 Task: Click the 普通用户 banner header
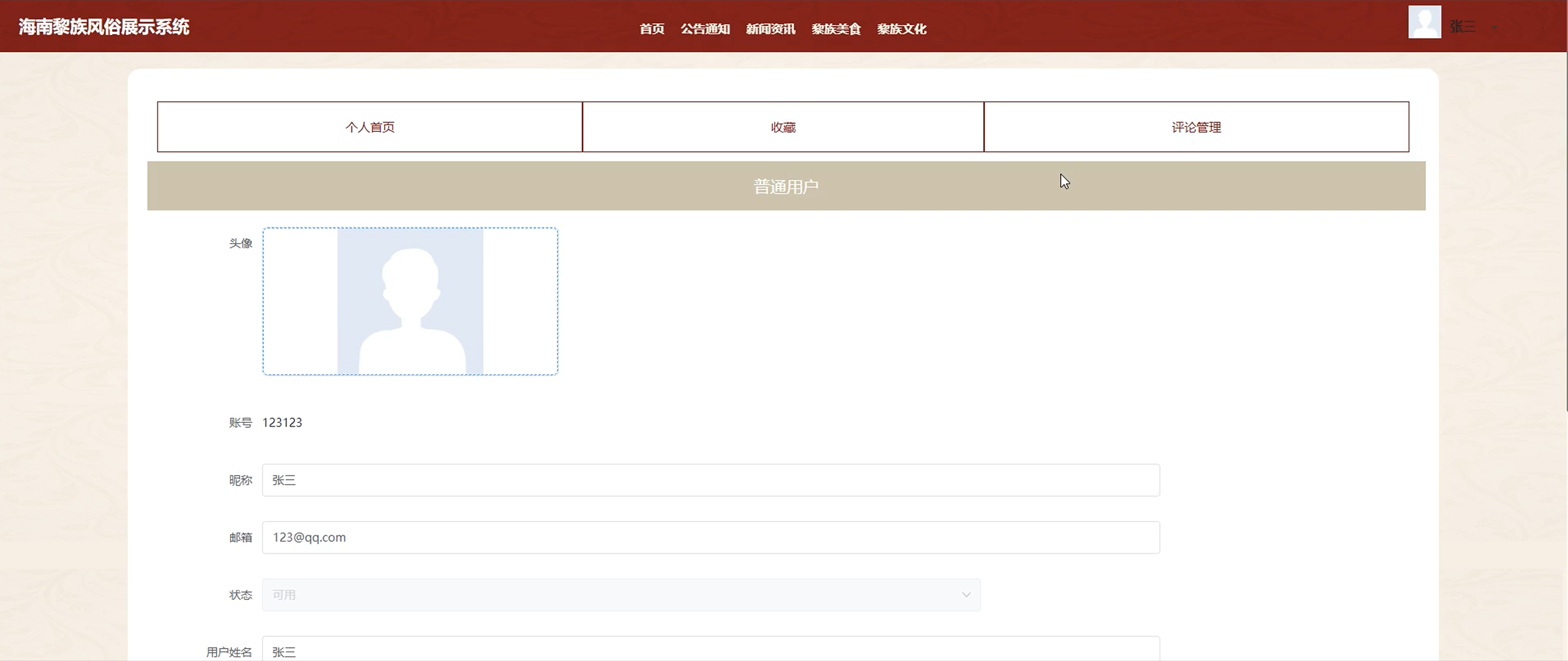tap(786, 186)
